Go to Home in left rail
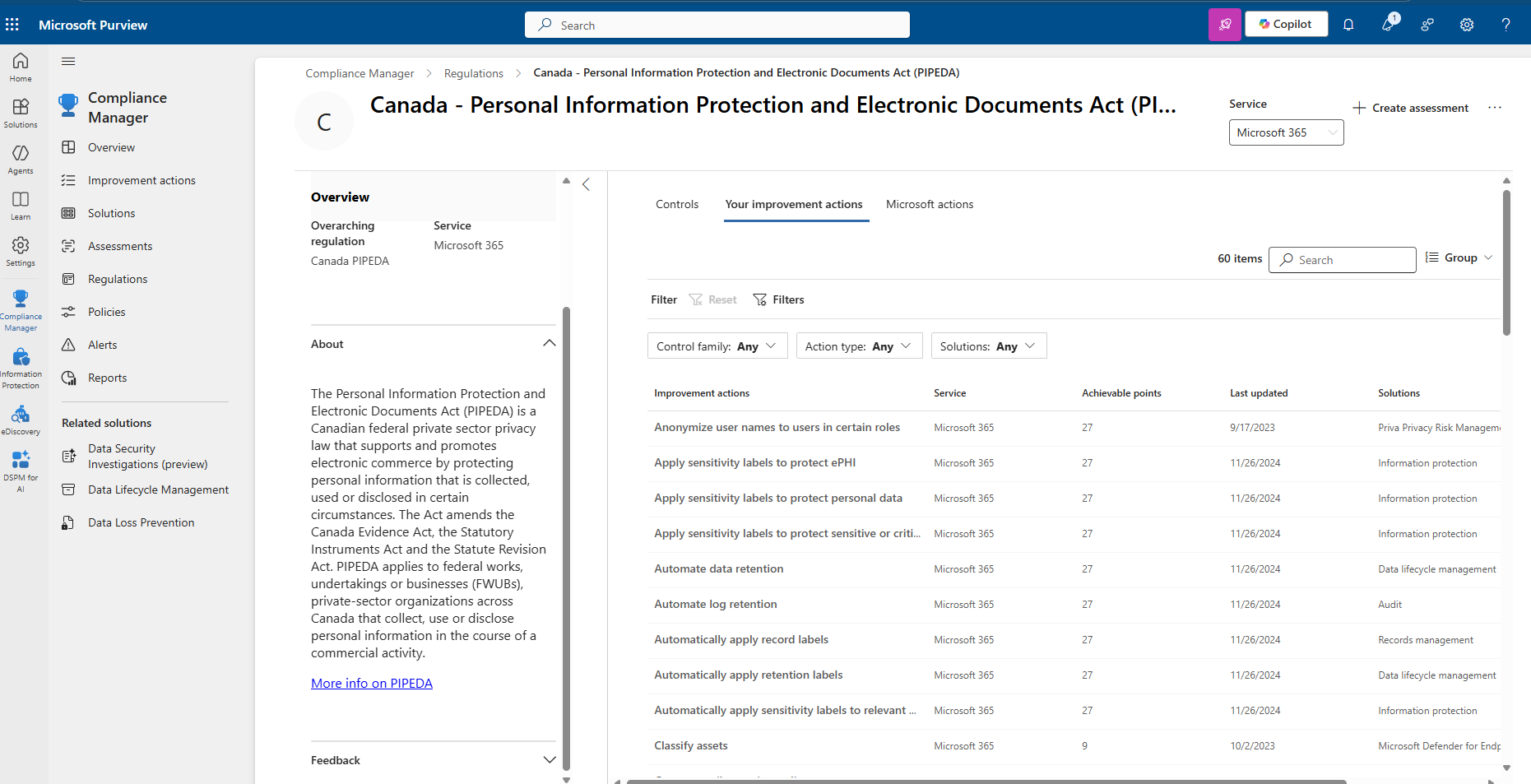The height and width of the screenshot is (784, 1531). coord(21,67)
